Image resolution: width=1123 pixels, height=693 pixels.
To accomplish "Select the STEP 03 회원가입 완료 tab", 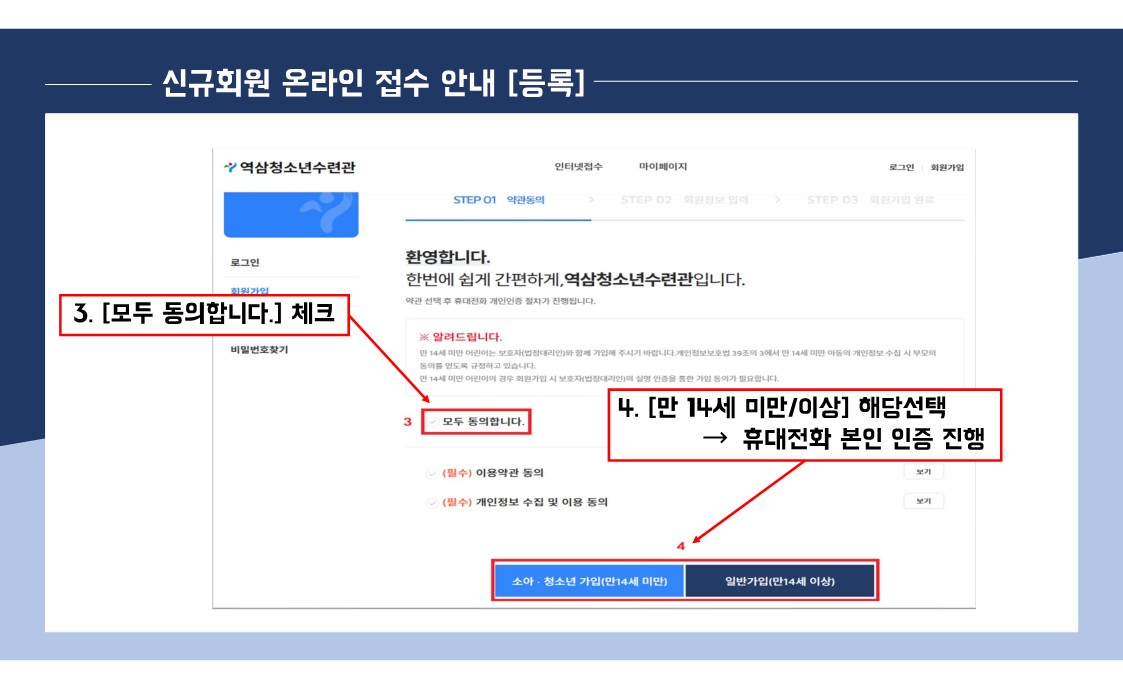I will pyautogui.click(x=870, y=200).
